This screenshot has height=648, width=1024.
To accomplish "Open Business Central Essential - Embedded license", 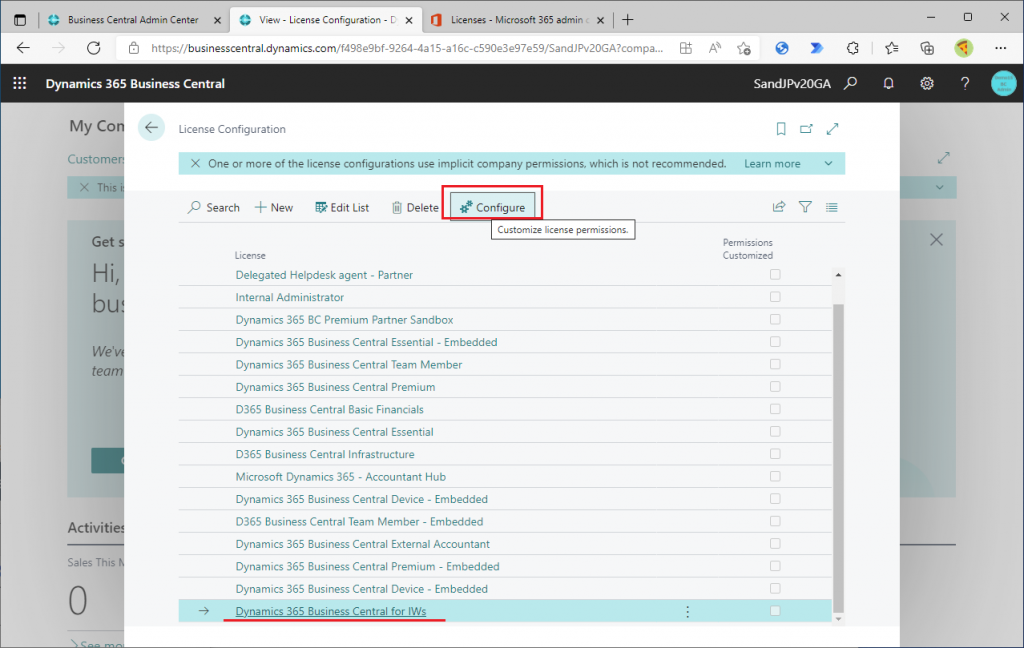I will pos(366,342).
